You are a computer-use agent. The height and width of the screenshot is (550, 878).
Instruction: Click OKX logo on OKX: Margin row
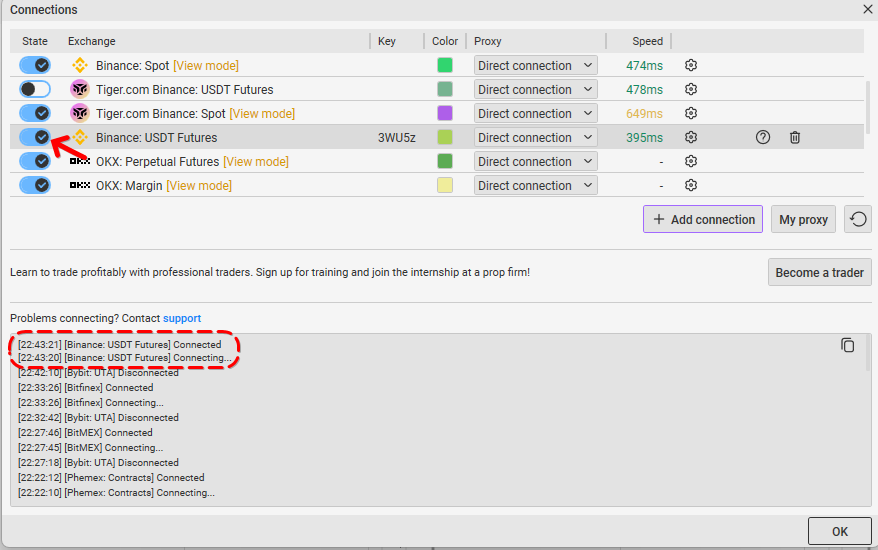tap(80, 185)
